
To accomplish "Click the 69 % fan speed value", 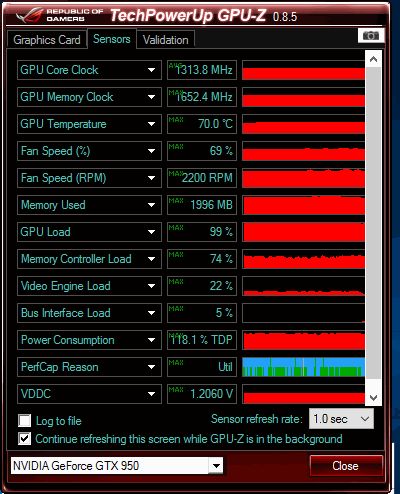I will pos(202,151).
